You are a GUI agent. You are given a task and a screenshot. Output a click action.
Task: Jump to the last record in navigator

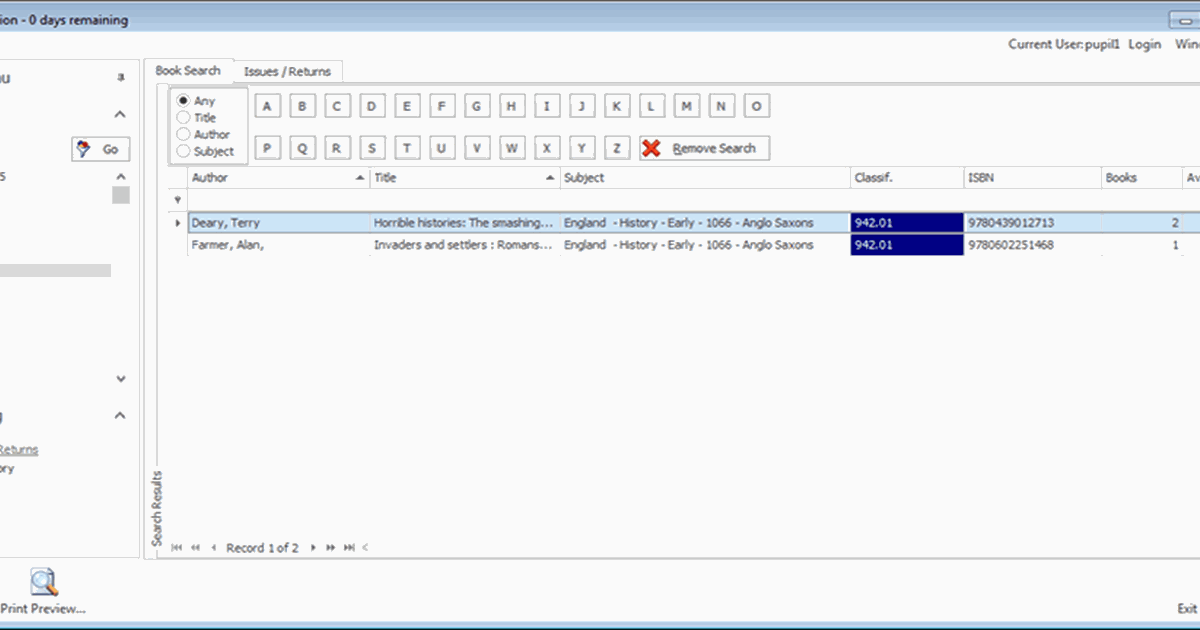349,548
